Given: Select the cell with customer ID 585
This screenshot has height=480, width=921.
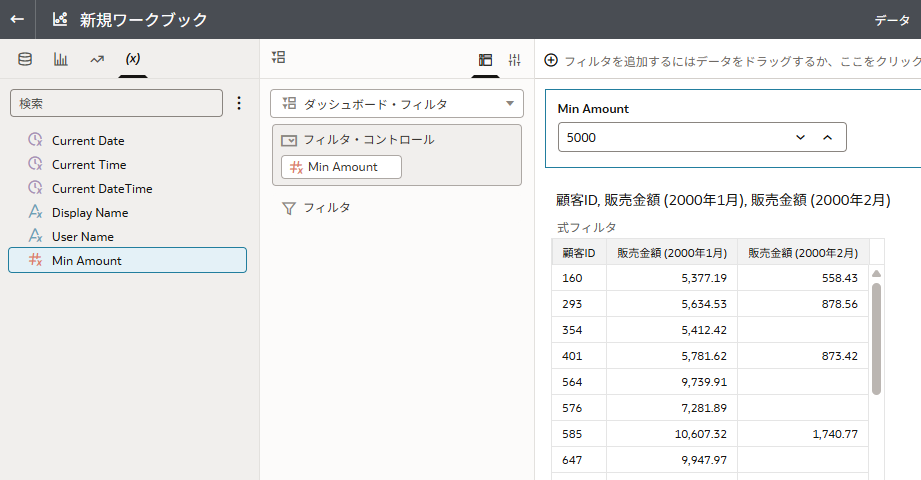Looking at the screenshot, I should click(x=579, y=434).
